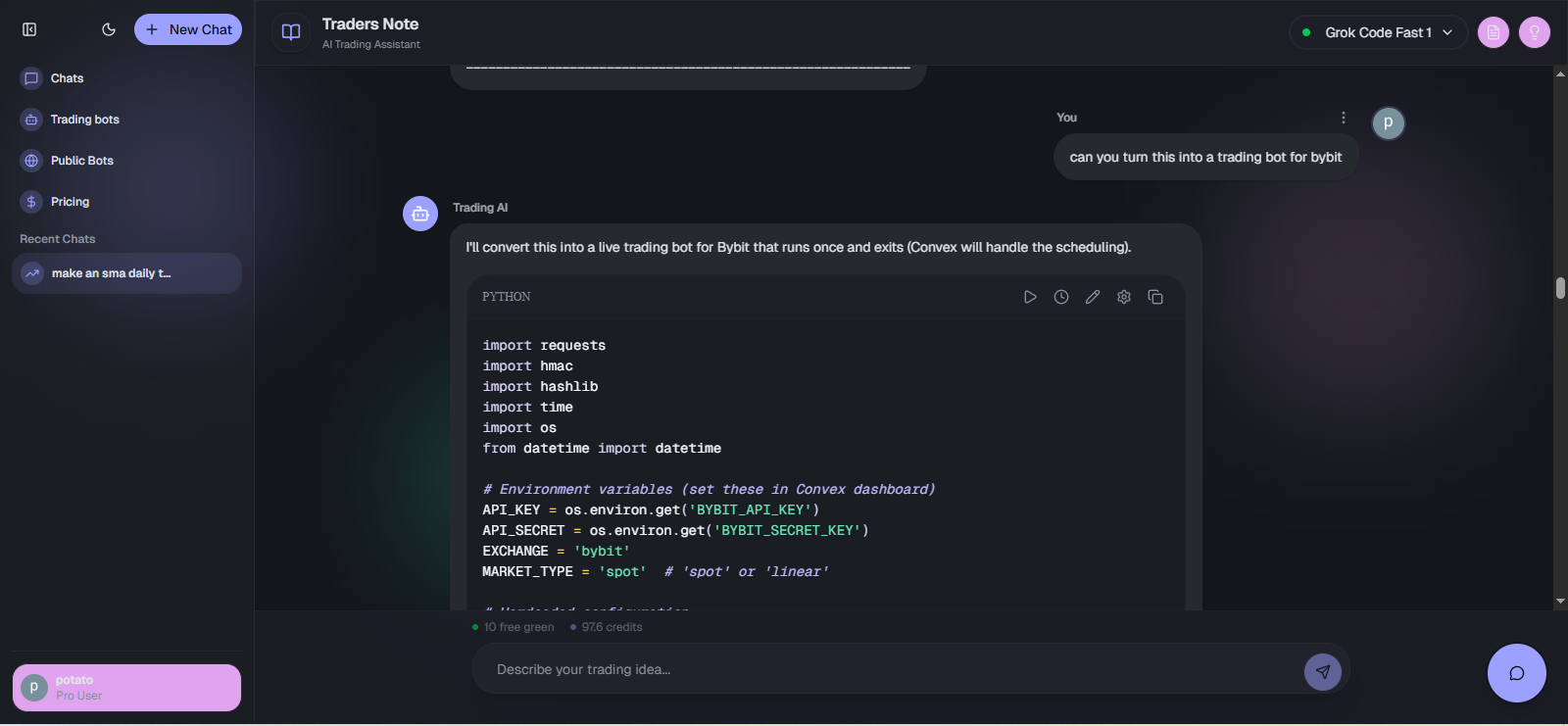Click the 'Recent Chats' heading
Viewport: 1568px width, 726px height.
click(x=58, y=239)
